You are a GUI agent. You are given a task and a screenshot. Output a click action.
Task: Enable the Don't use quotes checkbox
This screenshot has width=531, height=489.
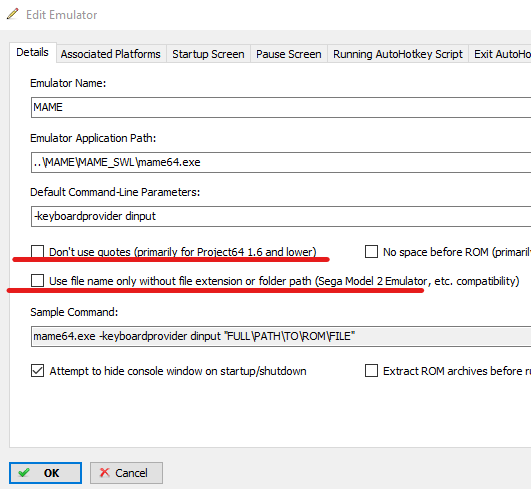point(37,252)
